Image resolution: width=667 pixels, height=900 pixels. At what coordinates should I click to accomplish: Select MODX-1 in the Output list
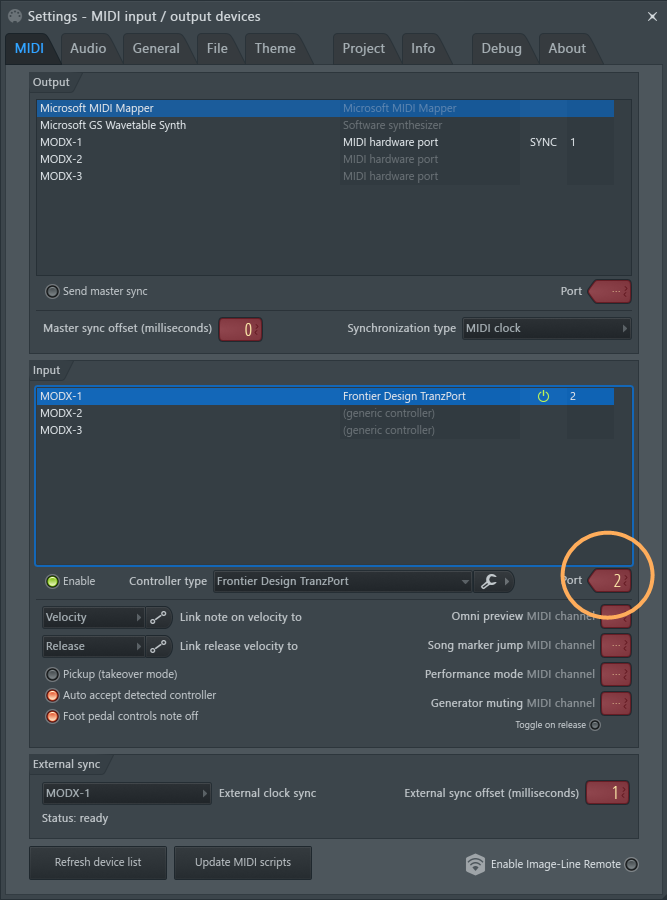[325, 142]
